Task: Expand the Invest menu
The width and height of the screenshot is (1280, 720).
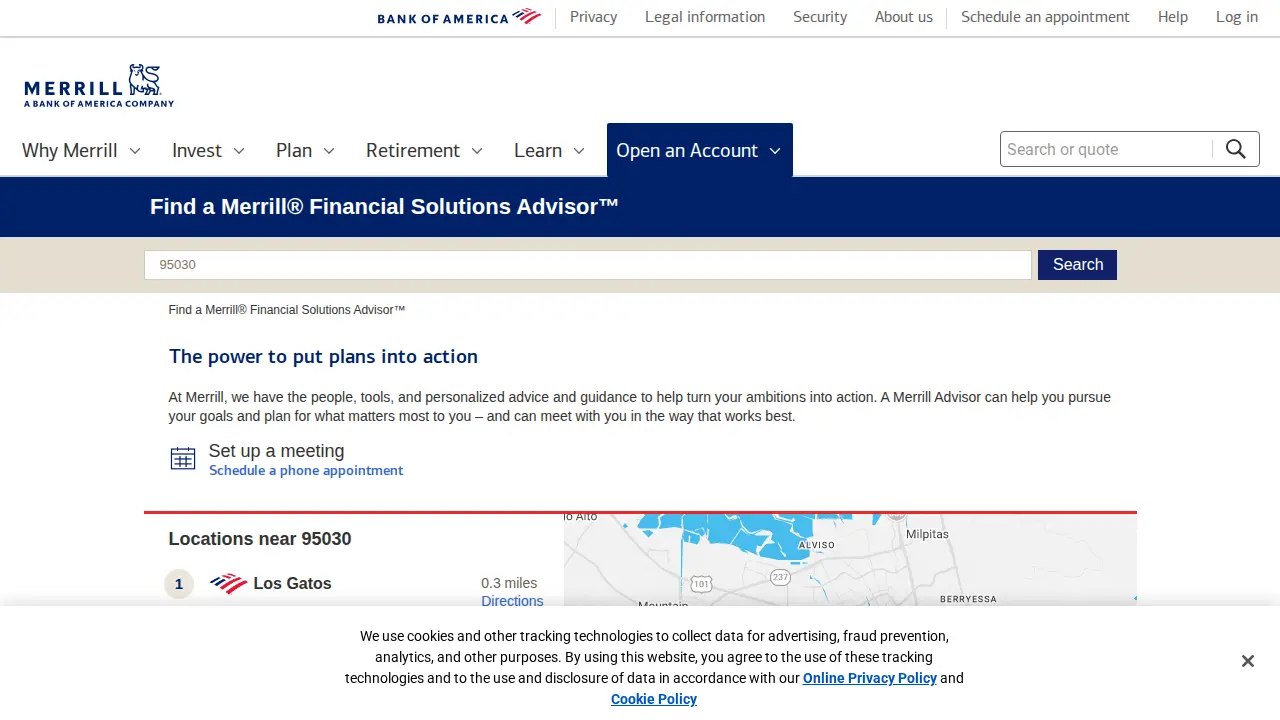Action: pos(208,150)
